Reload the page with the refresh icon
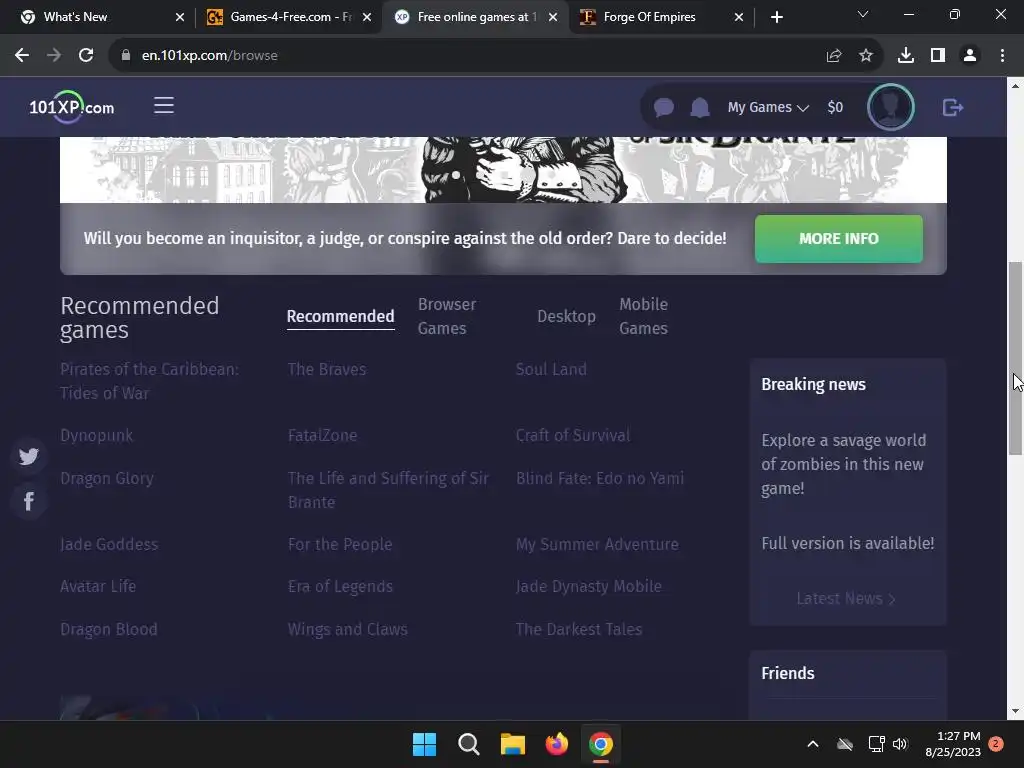This screenshot has height=768, width=1024. (x=86, y=56)
